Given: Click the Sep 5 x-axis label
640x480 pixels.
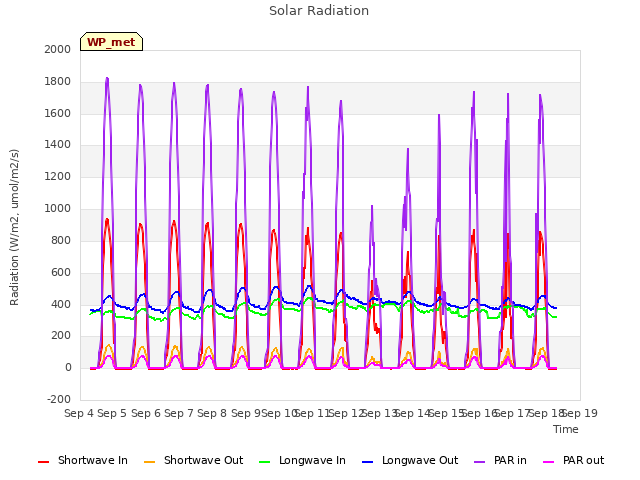Looking at the screenshot, I should pyautogui.click(x=112, y=413).
